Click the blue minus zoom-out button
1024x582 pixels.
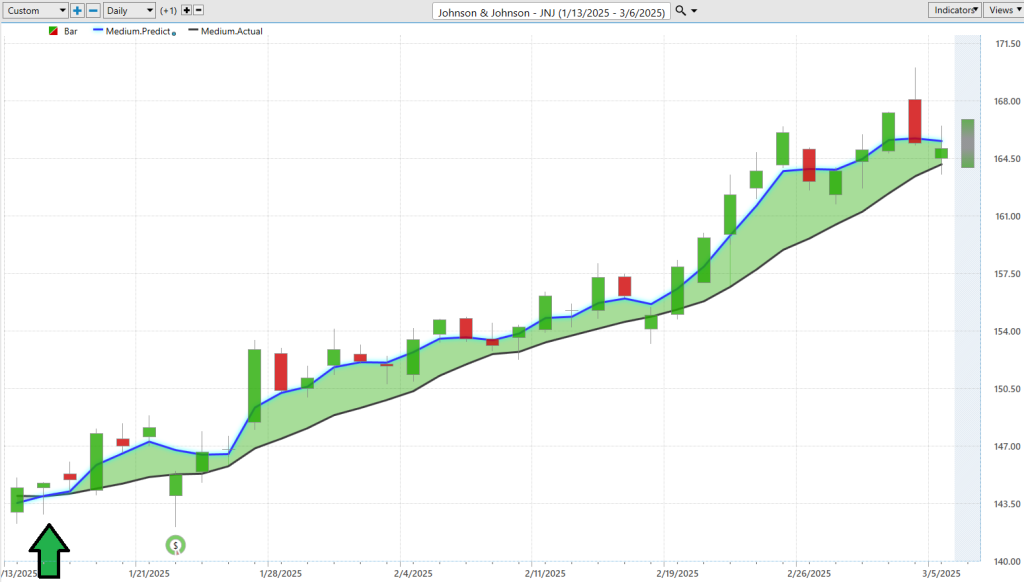(x=93, y=10)
